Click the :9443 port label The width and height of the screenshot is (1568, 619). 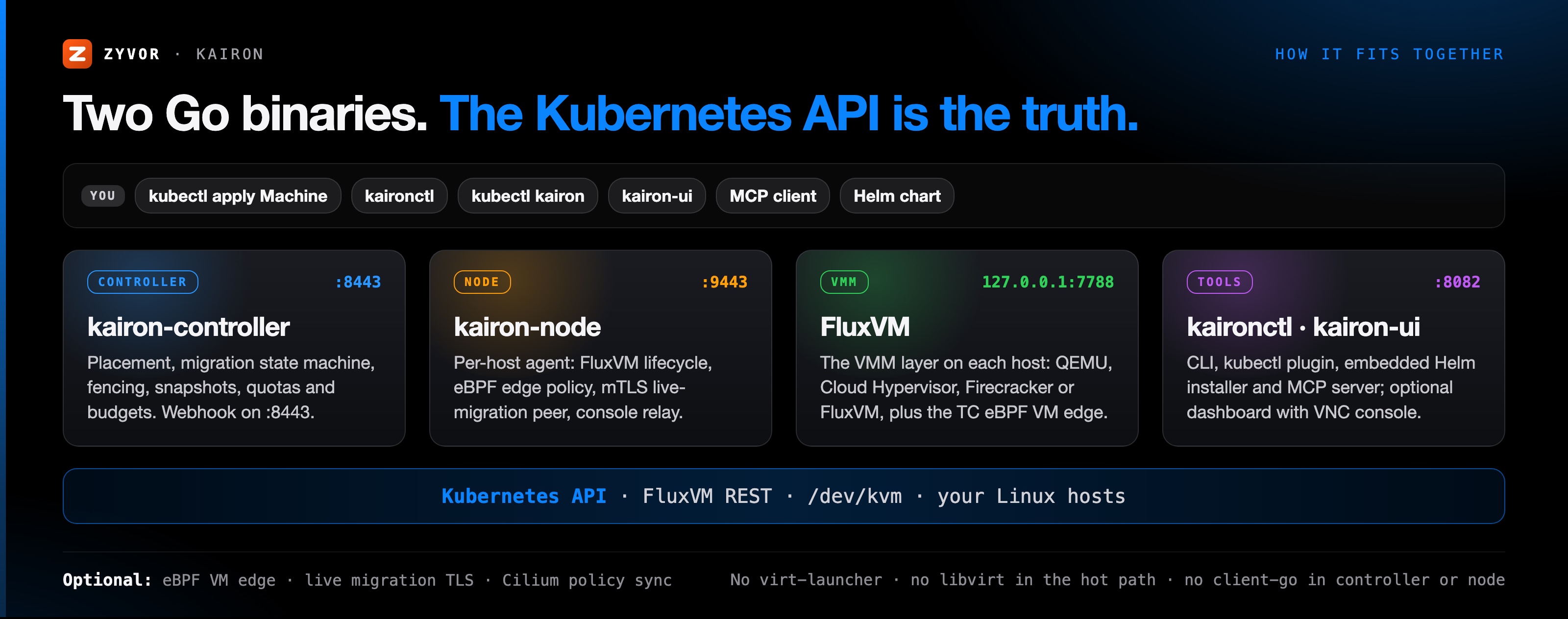coord(724,282)
